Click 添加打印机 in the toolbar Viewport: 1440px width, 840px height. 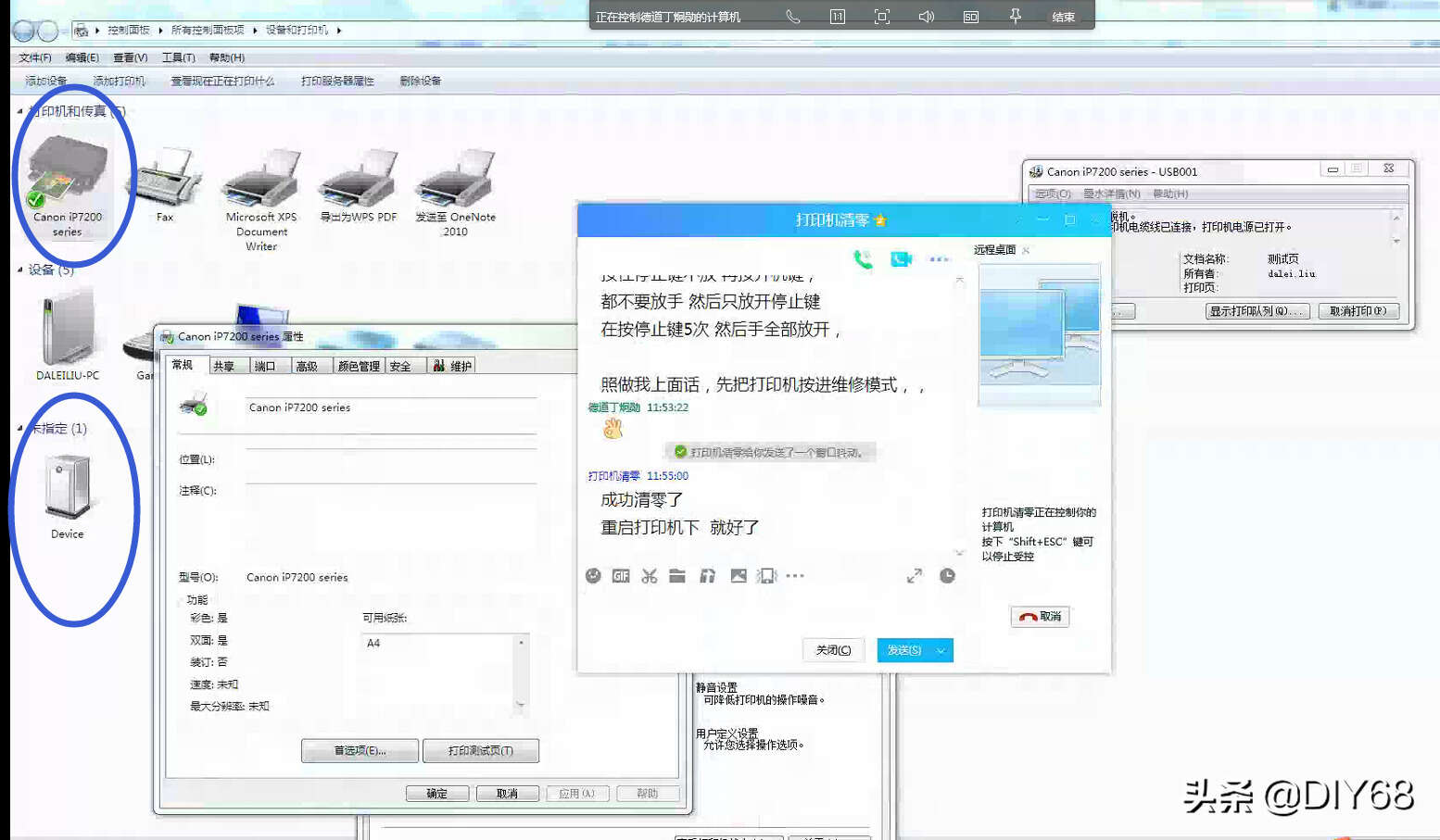119,81
